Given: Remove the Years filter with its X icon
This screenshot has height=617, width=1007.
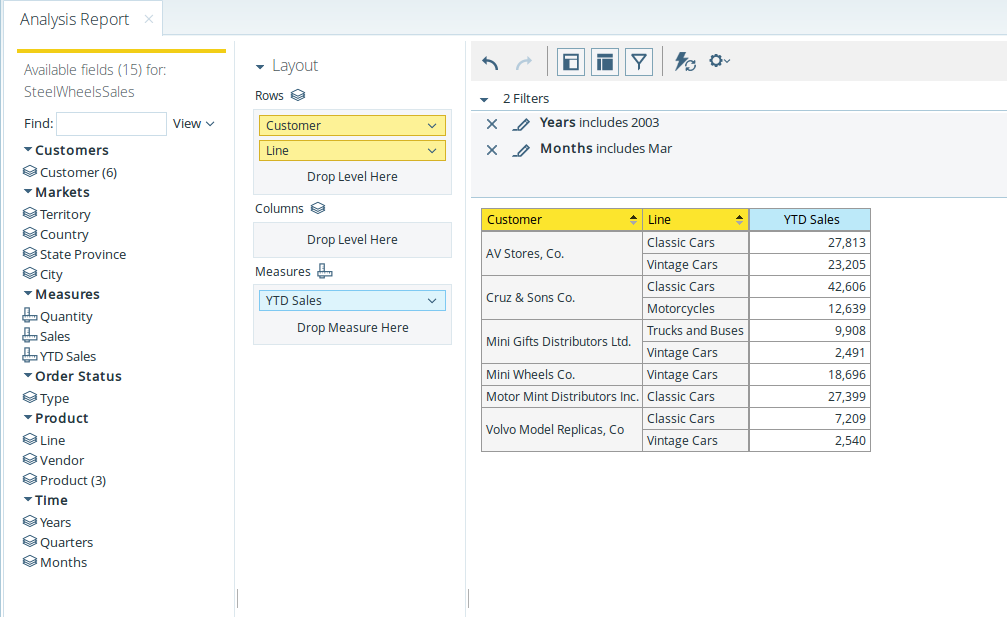Looking at the screenshot, I should [x=491, y=123].
